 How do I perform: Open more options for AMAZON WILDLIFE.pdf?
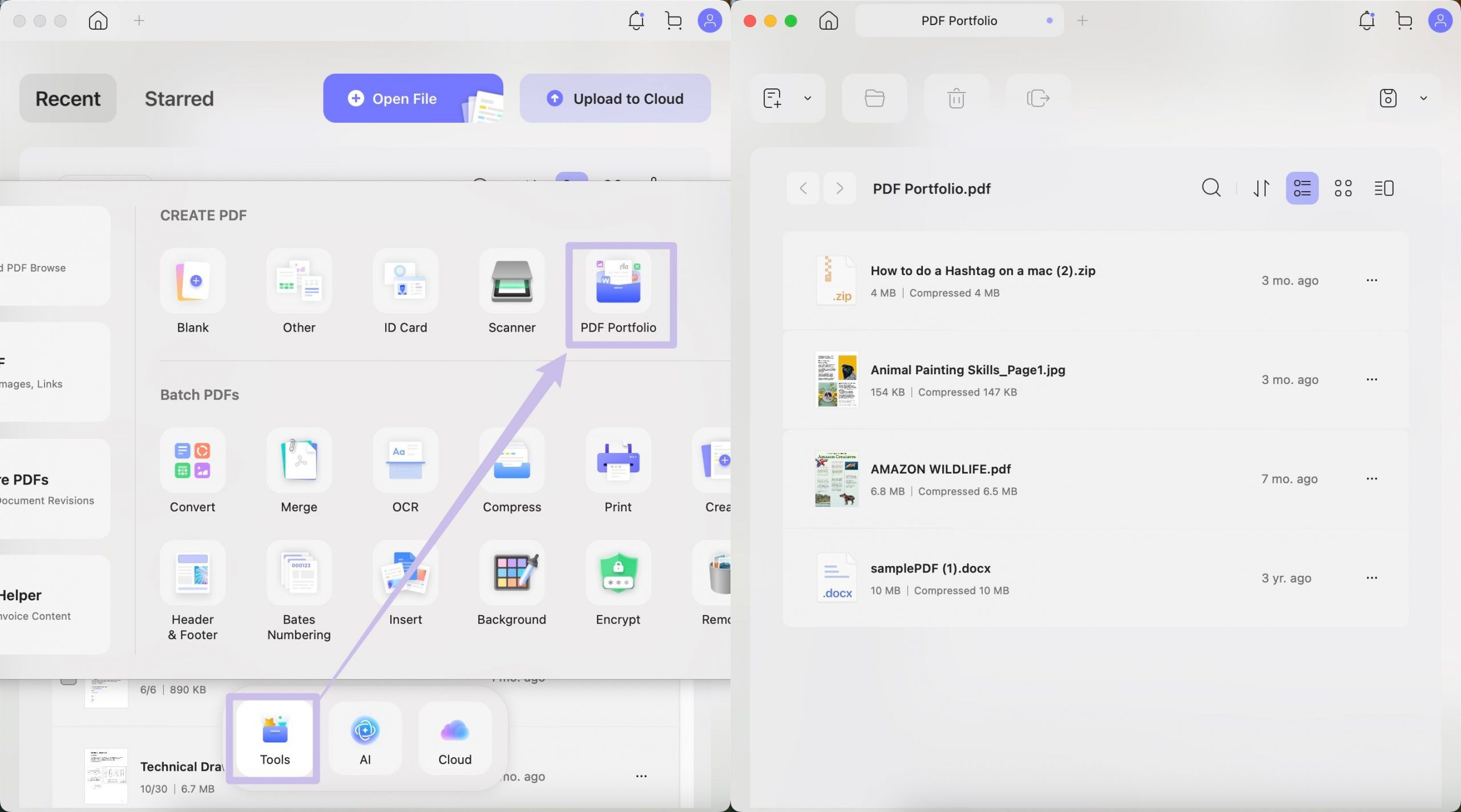(1371, 479)
